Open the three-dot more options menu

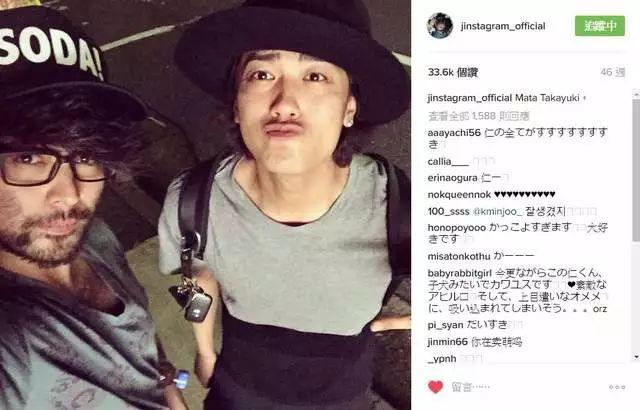point(617,387)
